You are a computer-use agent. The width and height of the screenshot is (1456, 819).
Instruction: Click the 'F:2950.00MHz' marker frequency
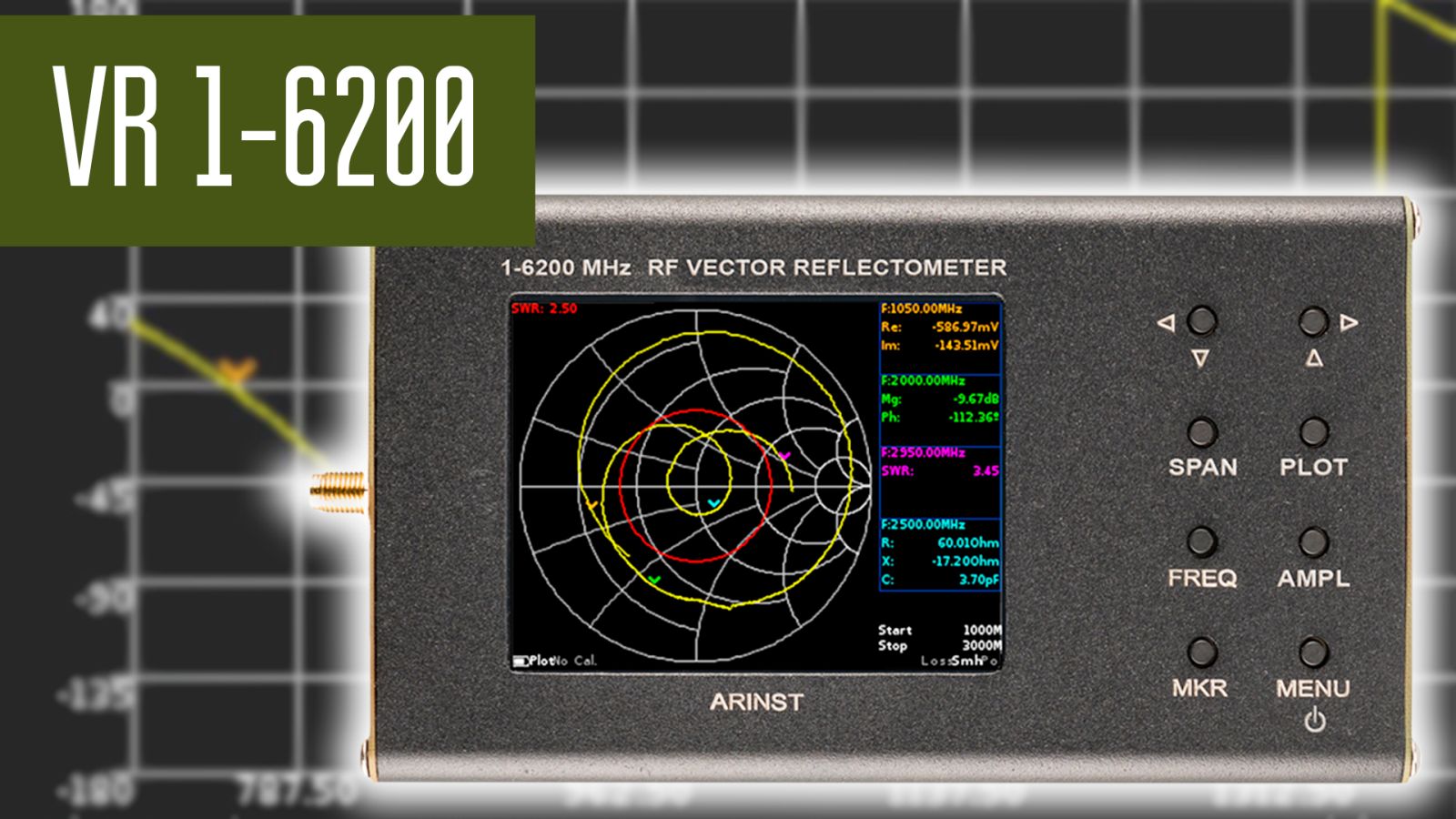[x=923, y=452]
